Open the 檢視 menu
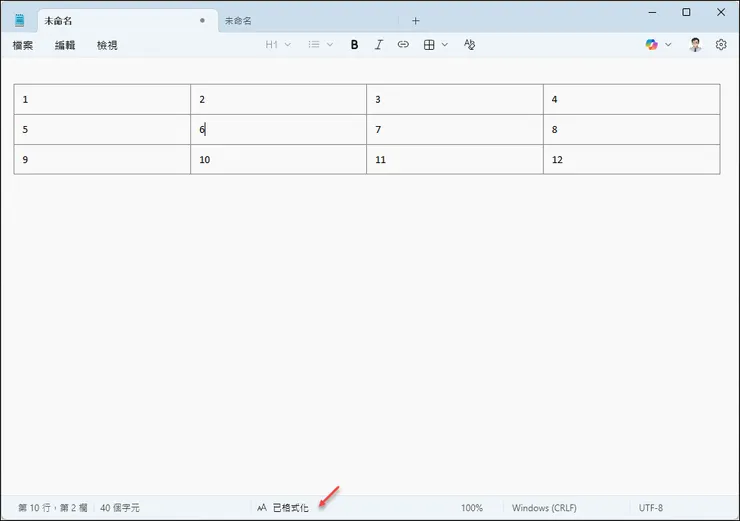Screen dimensions: 740x521 (107, 45)
